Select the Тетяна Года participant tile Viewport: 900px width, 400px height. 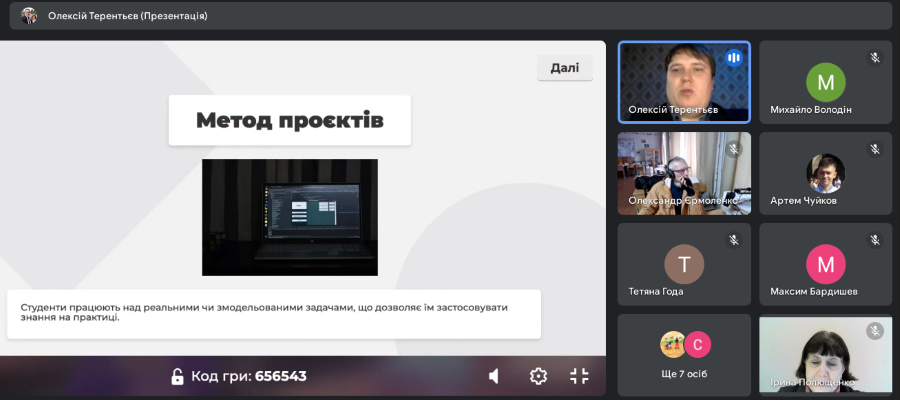[x=684, y=264]
